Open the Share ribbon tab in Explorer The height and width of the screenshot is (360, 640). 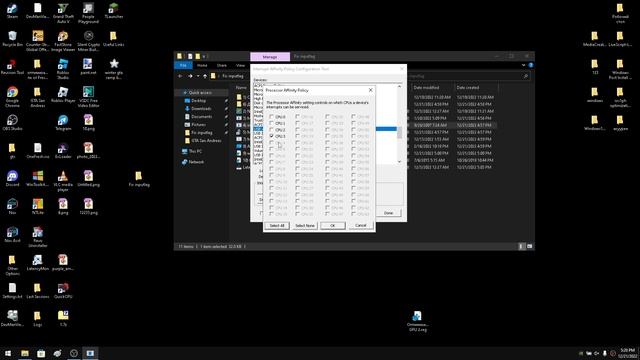click(222, 65)
